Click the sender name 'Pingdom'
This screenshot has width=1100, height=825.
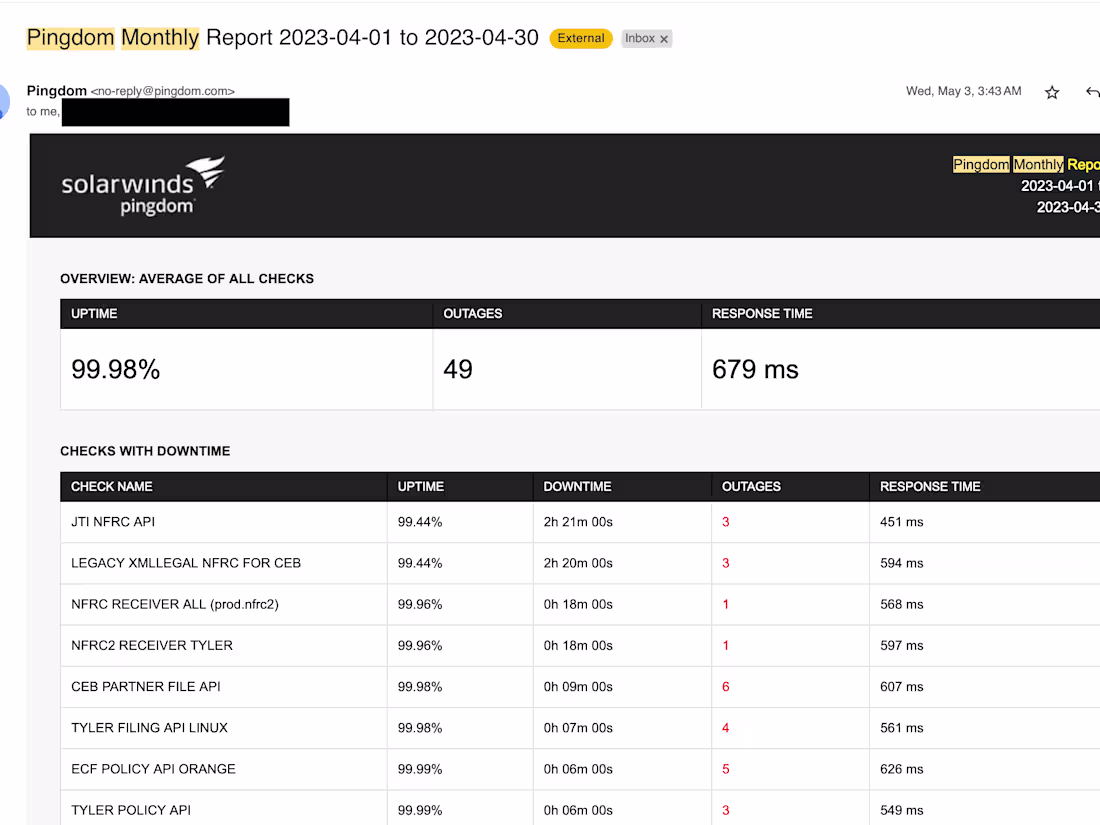click(x=56, y=91)
